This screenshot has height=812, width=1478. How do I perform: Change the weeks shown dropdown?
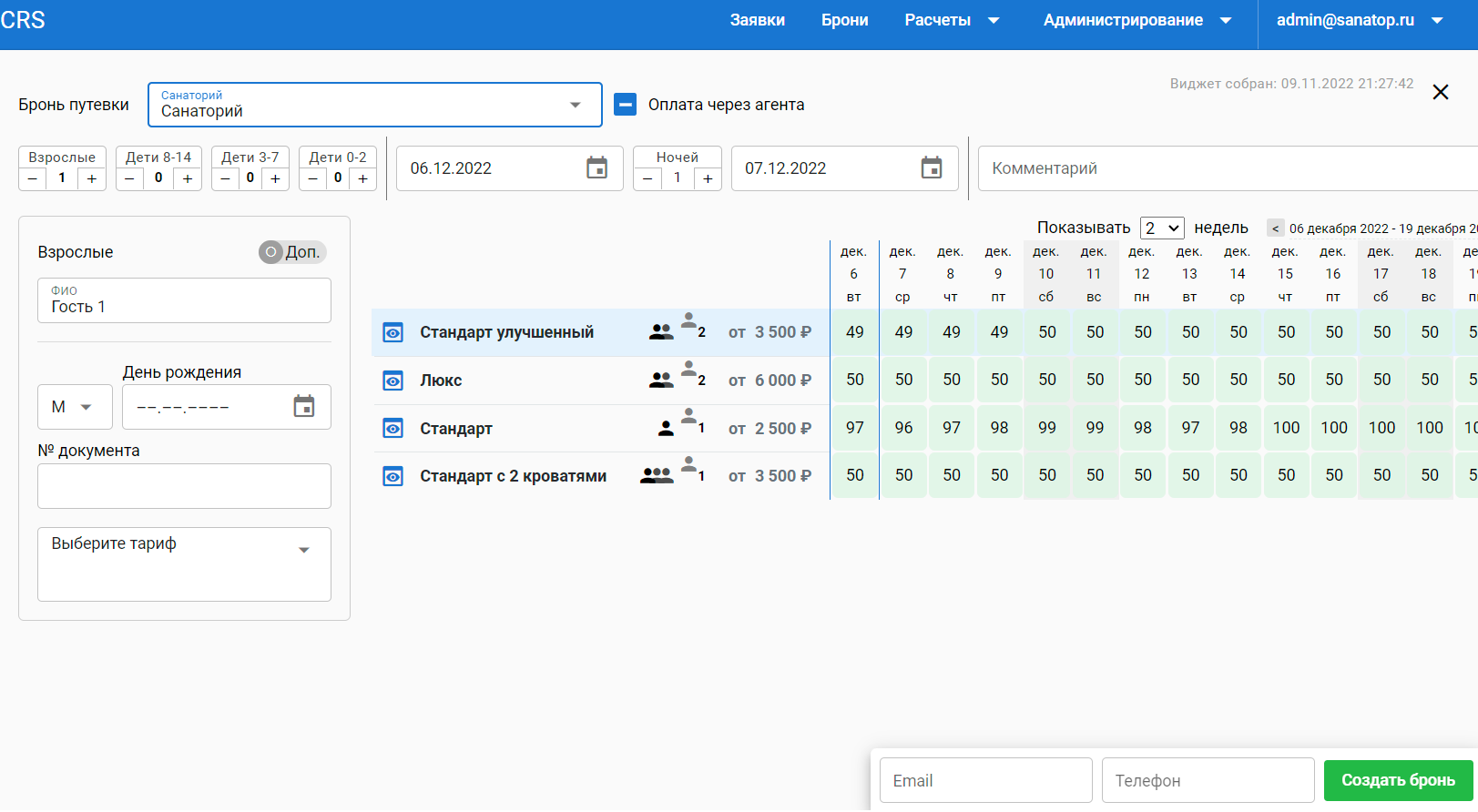[1161, 228]
